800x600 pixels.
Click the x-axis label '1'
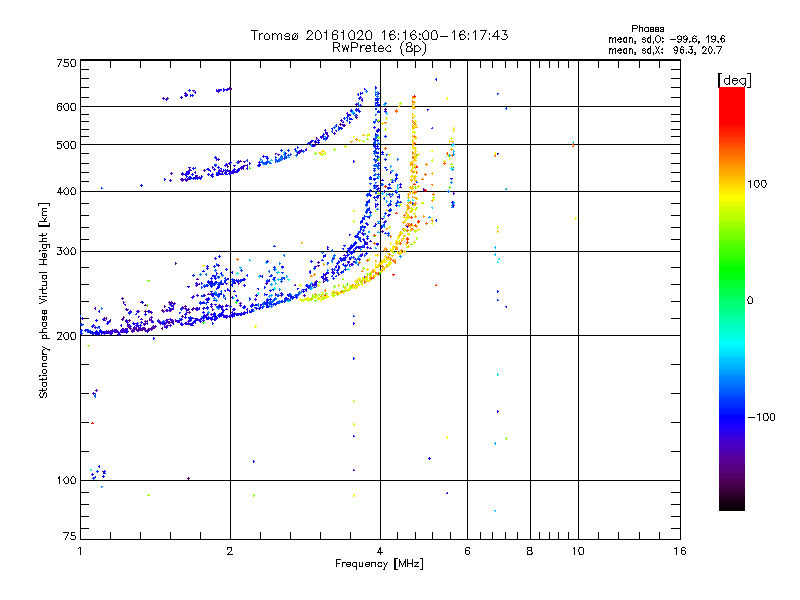(x=80, y=551)
